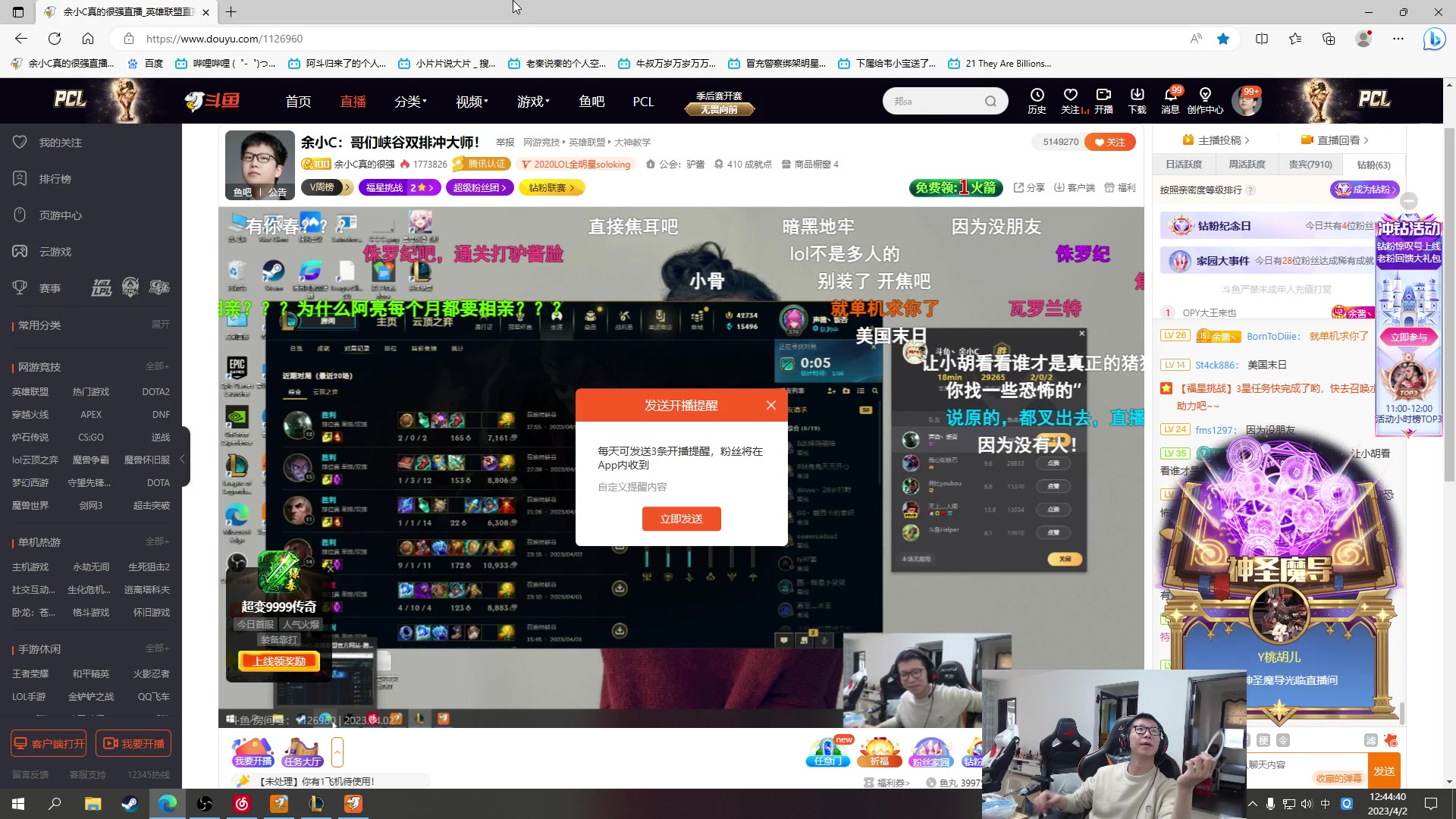Click 立即发送 in the broadcast reminder dialog
Image resolution: width=1456 pixels, height=819 pixels.
pos(681,519)
